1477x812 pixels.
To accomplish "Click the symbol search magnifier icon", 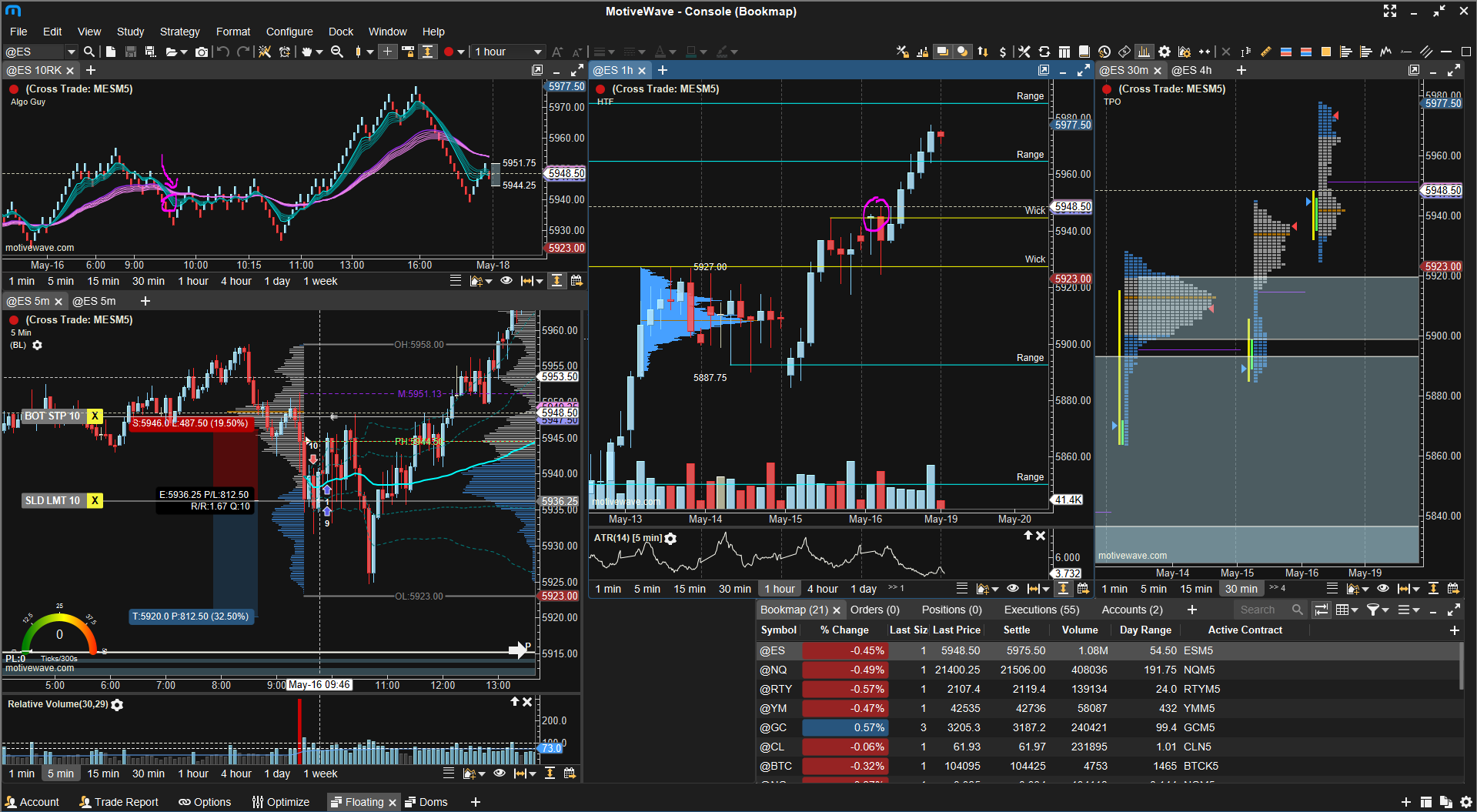I will (89, 52).
